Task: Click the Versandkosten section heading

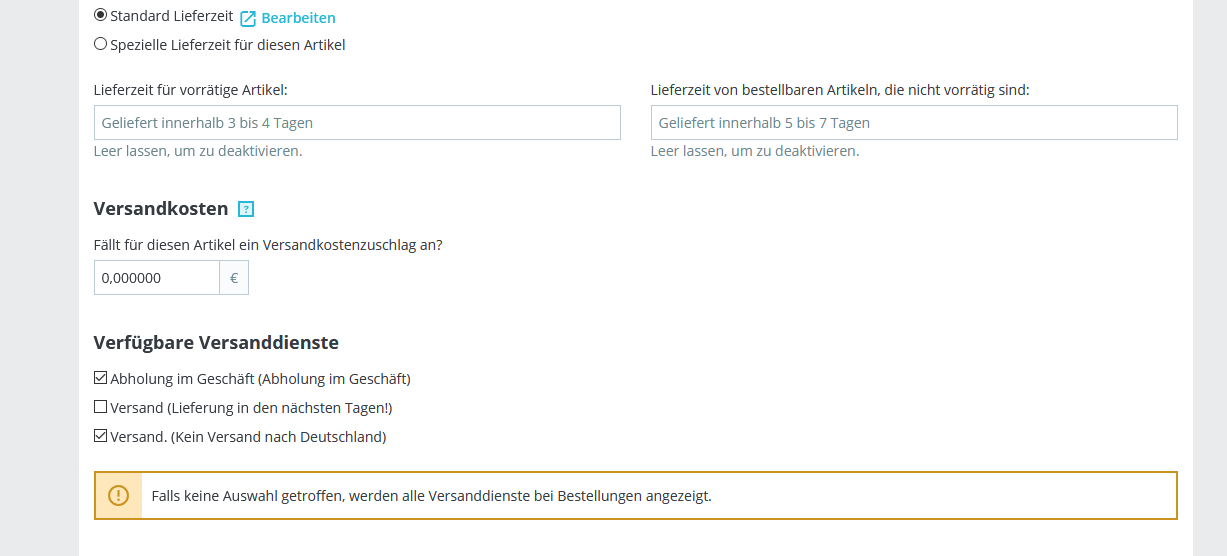Action: 161,209
